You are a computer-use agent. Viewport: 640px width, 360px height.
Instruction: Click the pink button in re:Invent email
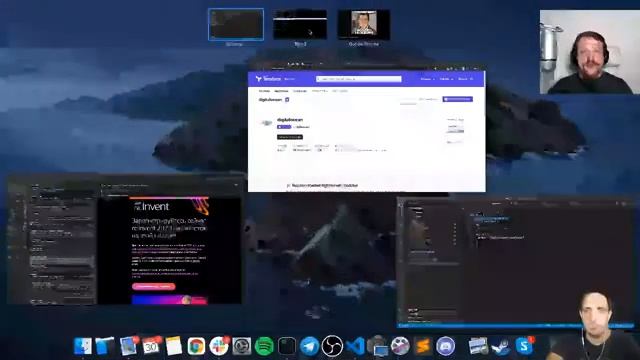[153, 287]
